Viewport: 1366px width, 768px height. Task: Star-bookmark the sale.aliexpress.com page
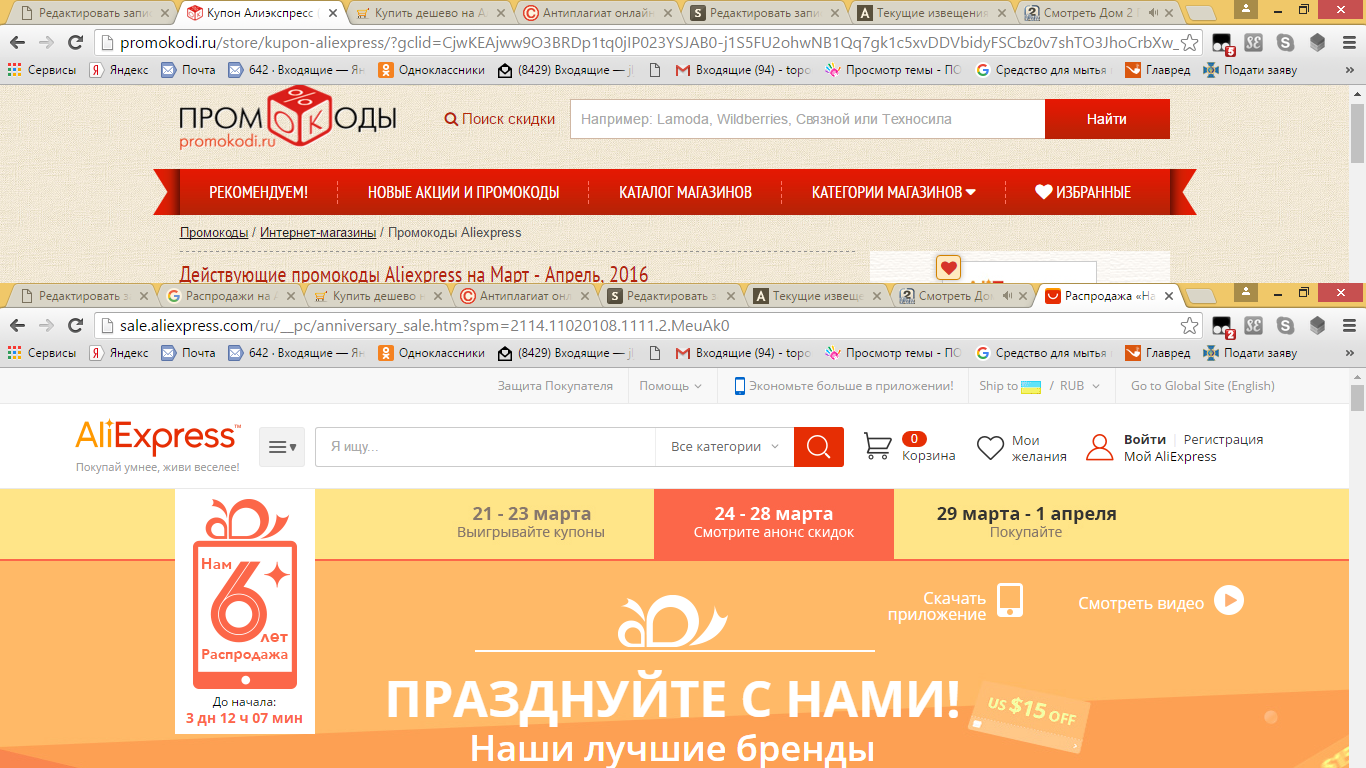[x=1189, y=326]
